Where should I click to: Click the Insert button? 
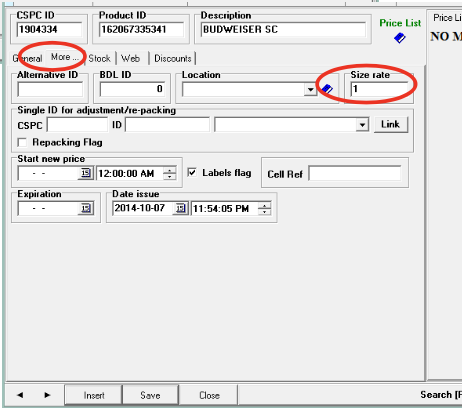[94, 395]
